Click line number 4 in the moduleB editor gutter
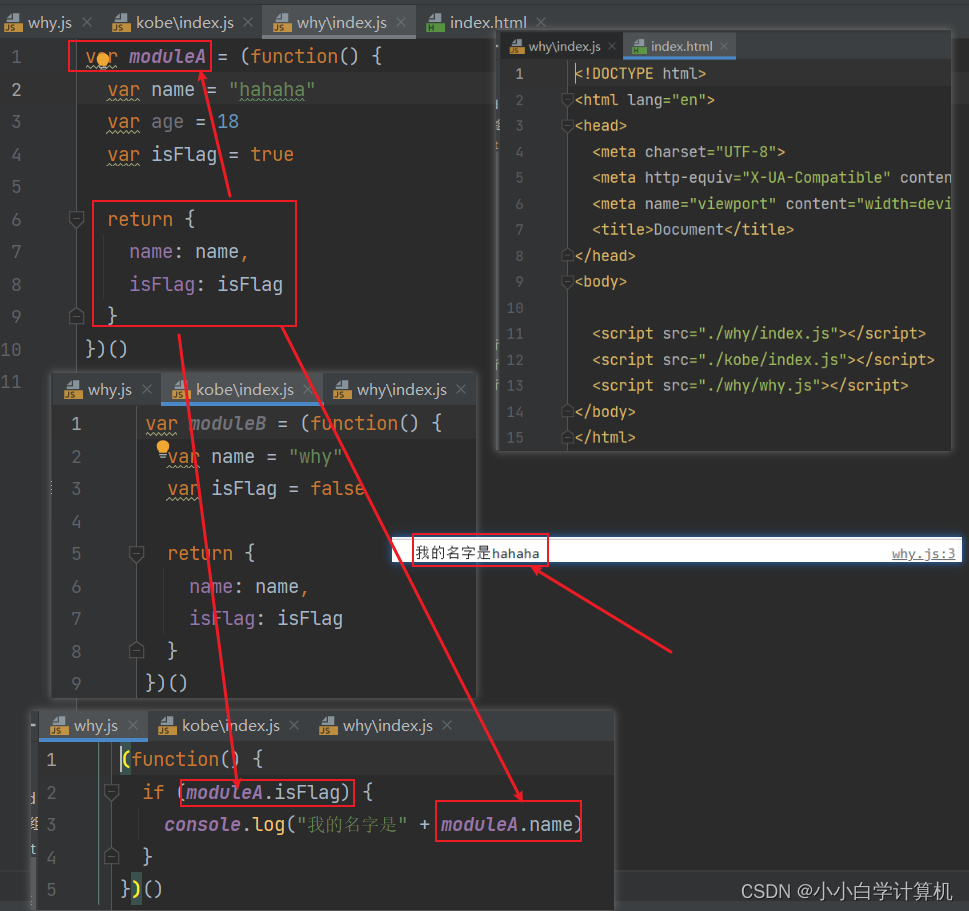 (x=76, y=522)
